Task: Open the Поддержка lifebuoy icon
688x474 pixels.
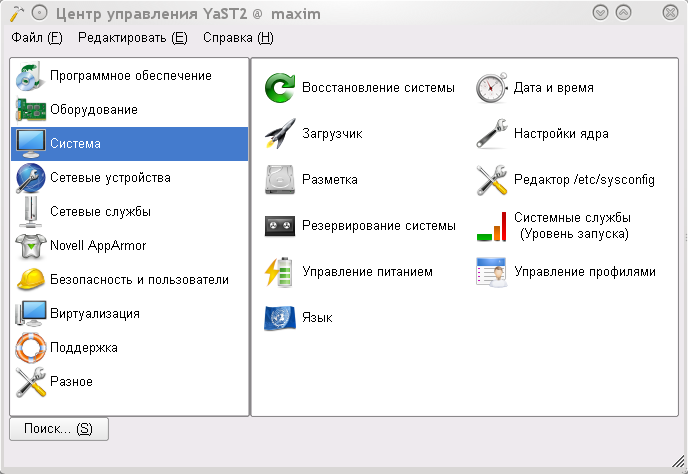Action: point(30,348)
